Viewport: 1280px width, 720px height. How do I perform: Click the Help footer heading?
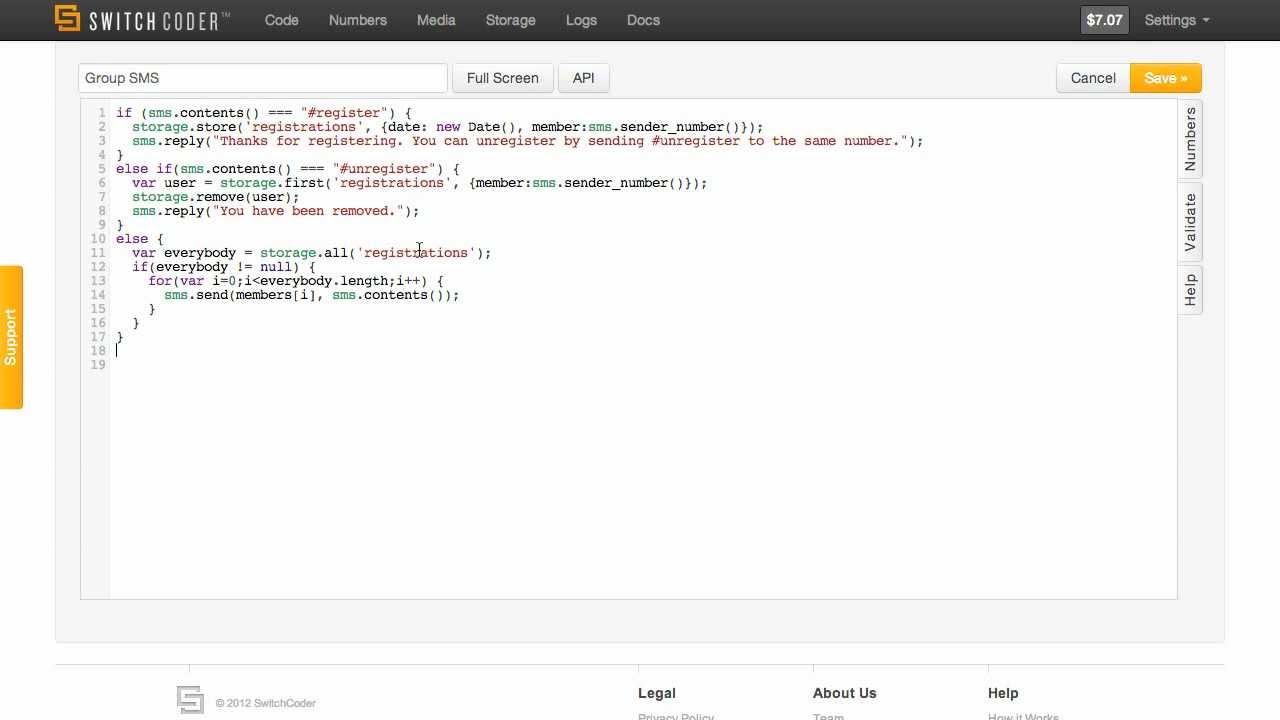1003,693
